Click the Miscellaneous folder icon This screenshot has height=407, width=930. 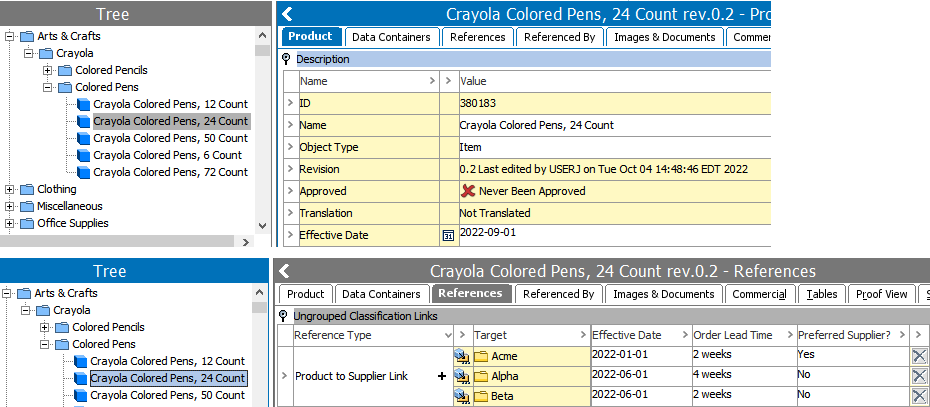[27, 206]
